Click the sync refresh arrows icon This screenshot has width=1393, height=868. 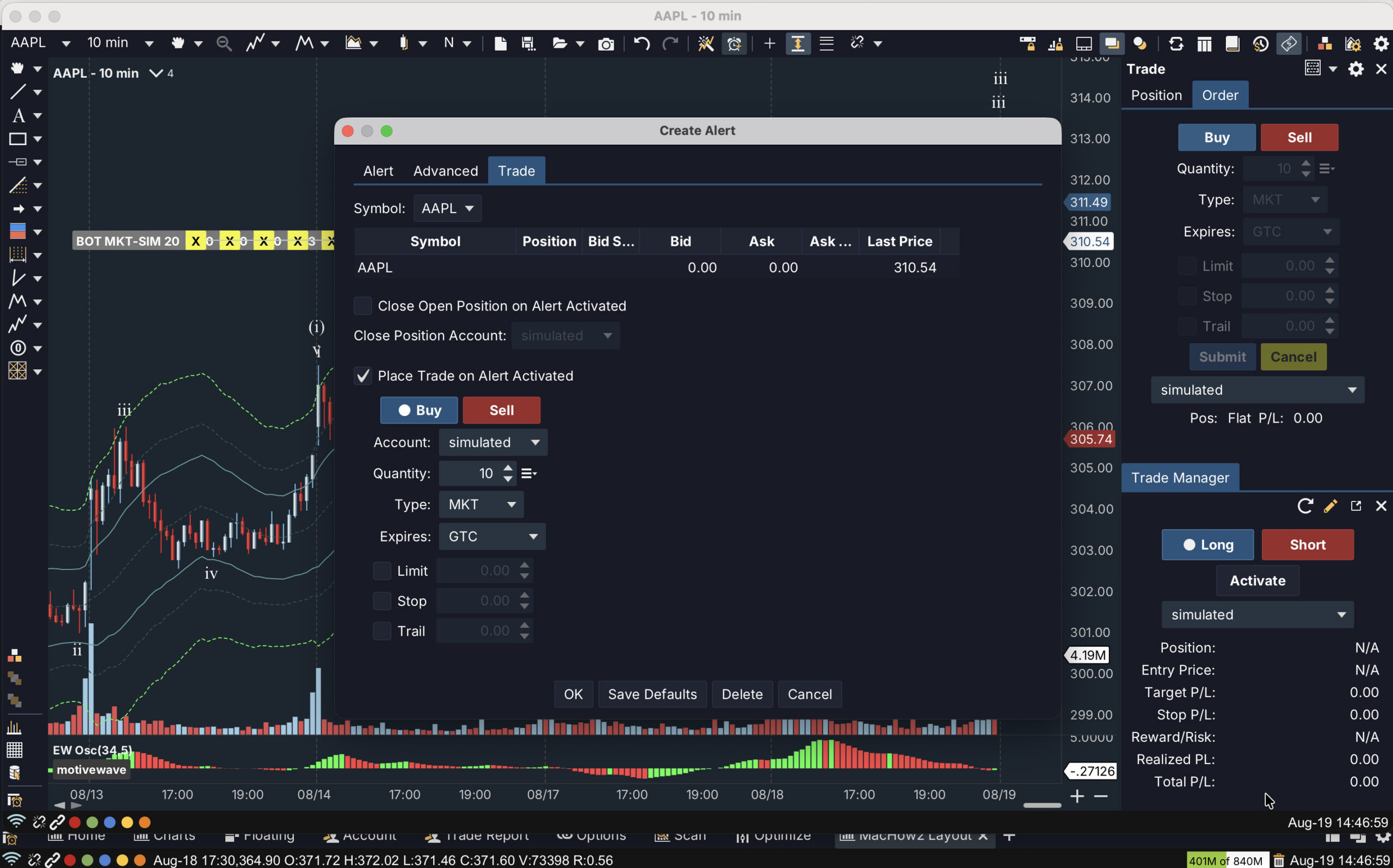(1175, 44)
